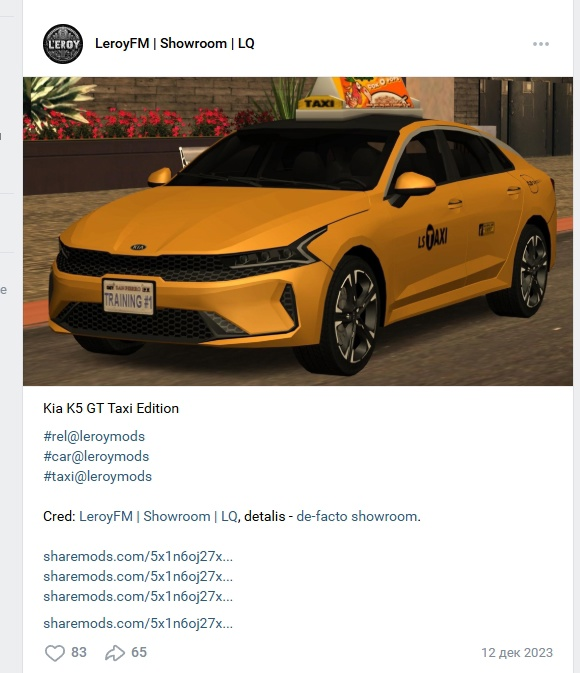
Task: Open the first sharemods.com download link
Action: [138, 556]
